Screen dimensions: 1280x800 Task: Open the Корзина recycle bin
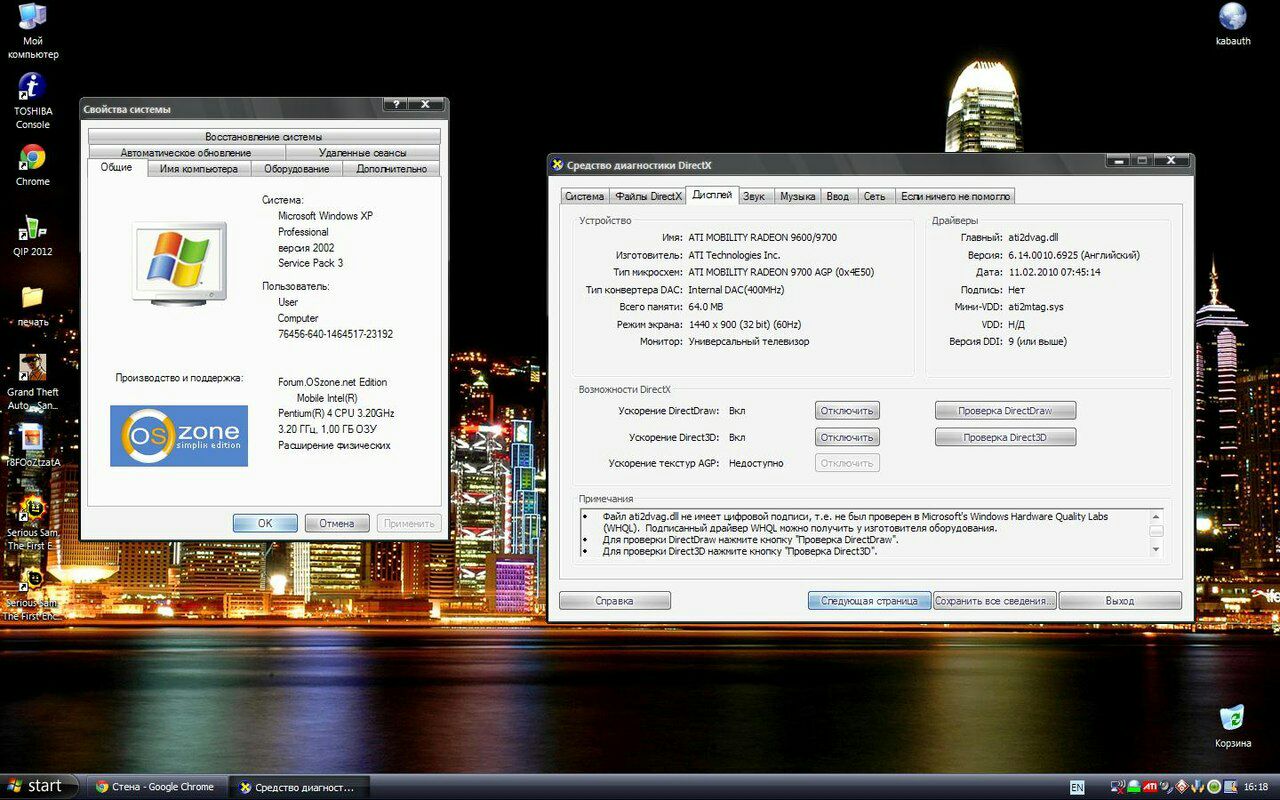(x=1233, y=727)
